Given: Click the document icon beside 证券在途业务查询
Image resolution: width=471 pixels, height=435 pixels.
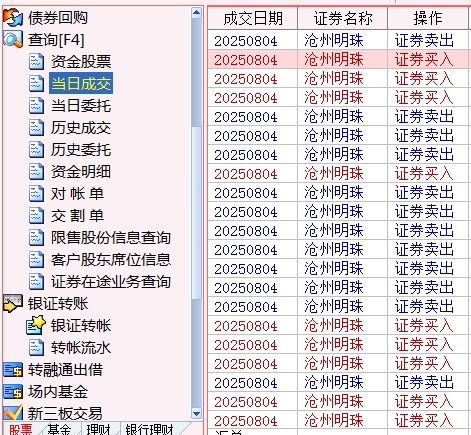Looking at the screenshot, I should [36, 281].
